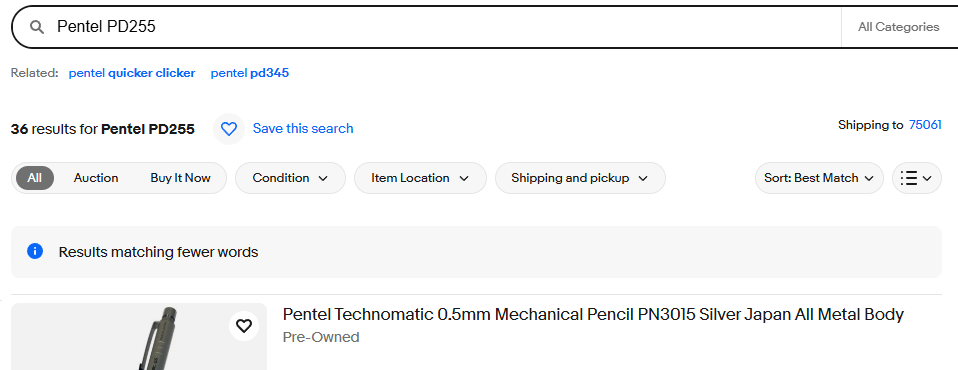Change shipping zip code 75061
The height and width of the screenshot is (370, 958).
click(x=925, y=125)
